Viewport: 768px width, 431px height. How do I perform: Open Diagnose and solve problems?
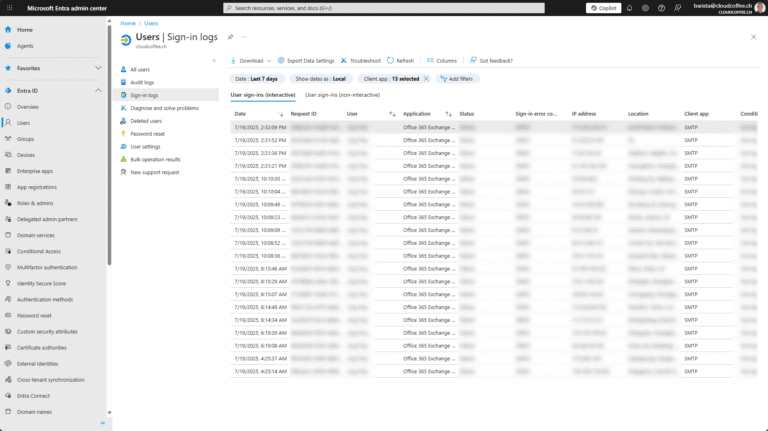(x=165, y=108)
